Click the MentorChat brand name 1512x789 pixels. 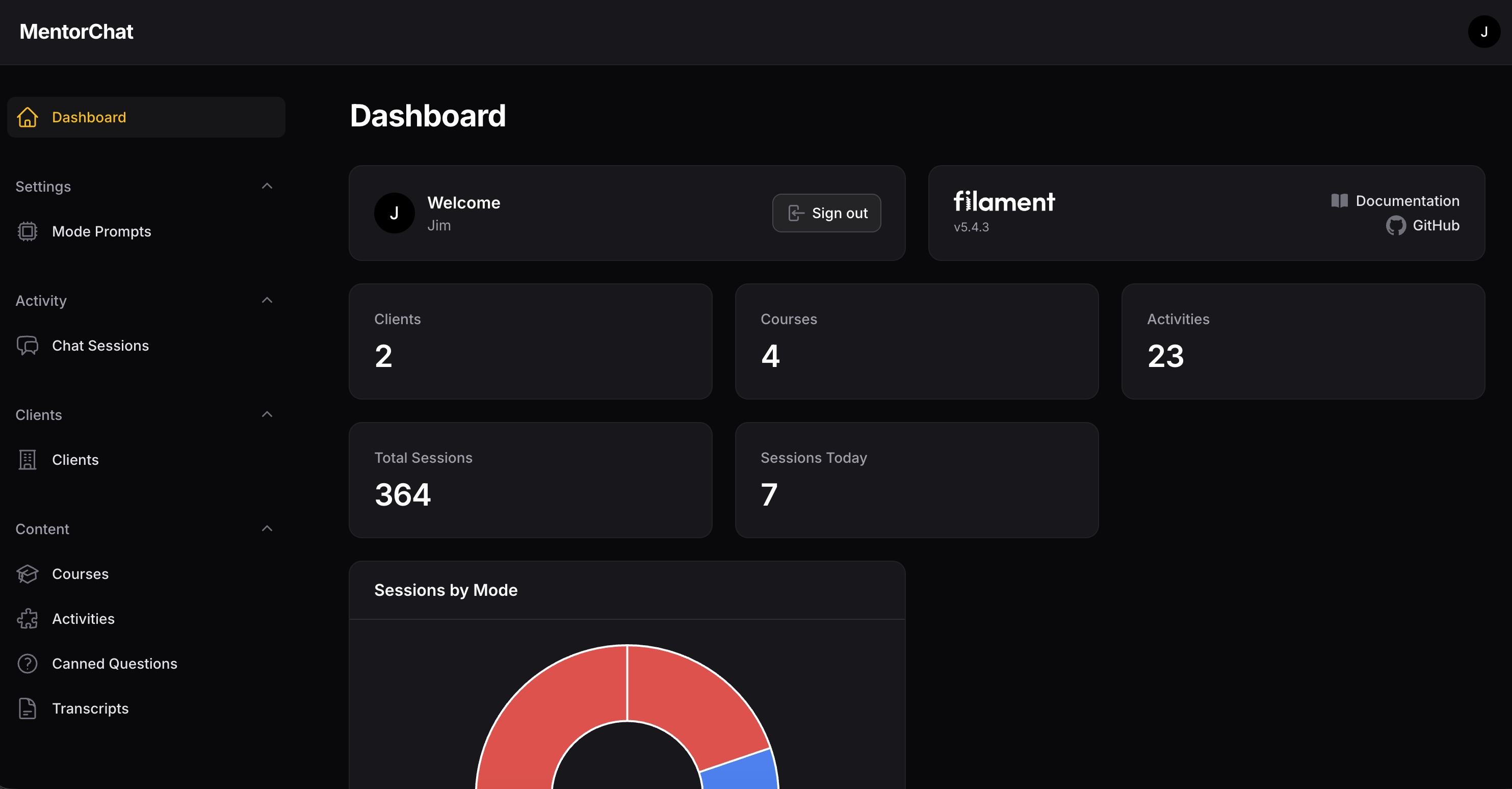pos(76,31)
